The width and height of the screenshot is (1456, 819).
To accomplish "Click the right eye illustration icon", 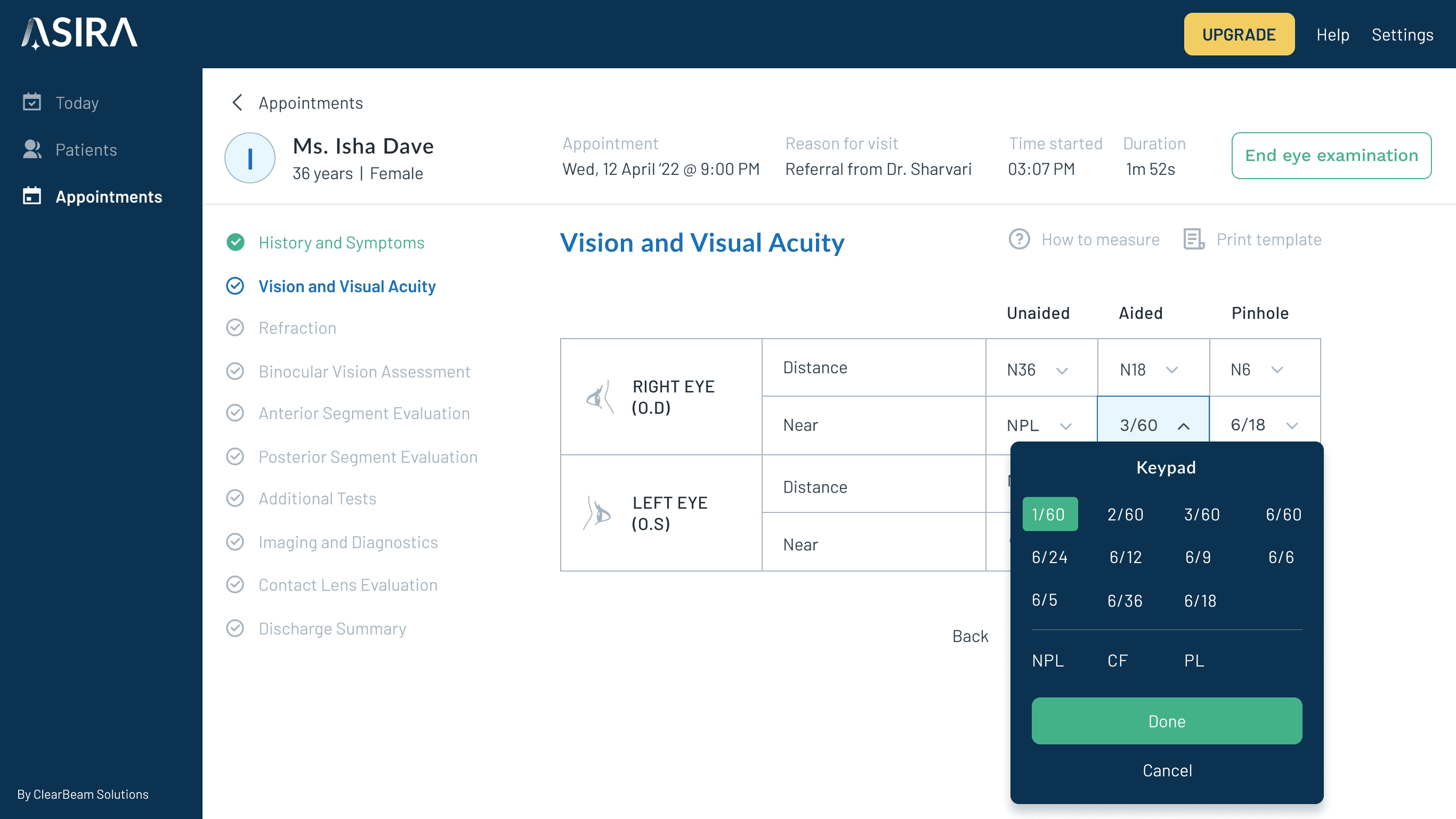I will 599,397.
